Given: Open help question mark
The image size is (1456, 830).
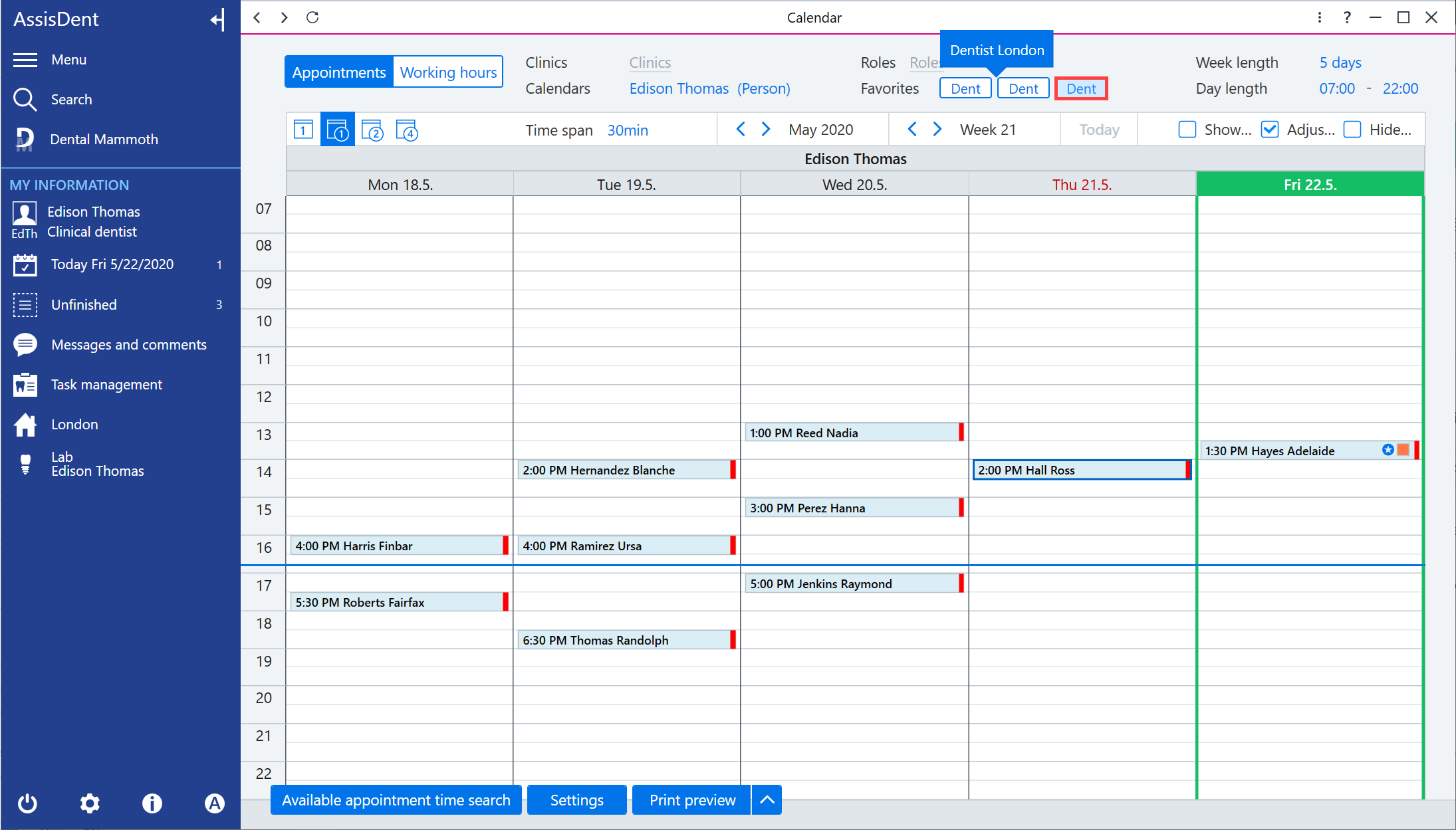Looking at the screenshot, I should coord(1347,17).
